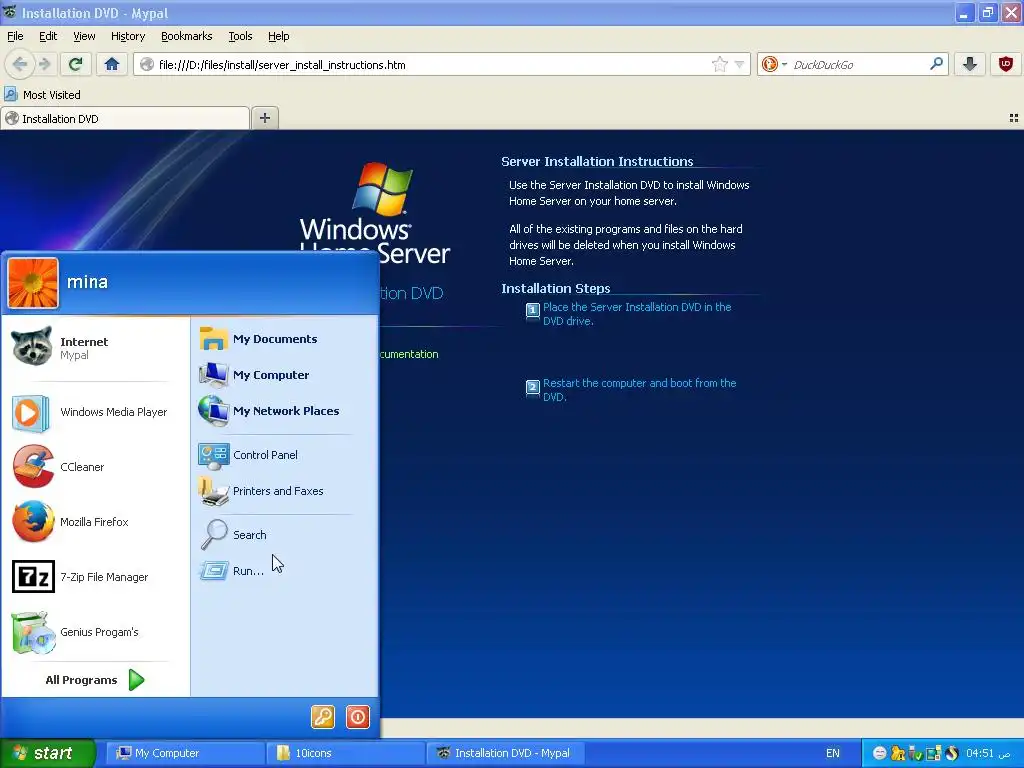The height and width of the screenshot is (768, 1024).
Task: Open the uBlock Origin shield icon
Action: pyautogui.click(x=1005, y=64)
